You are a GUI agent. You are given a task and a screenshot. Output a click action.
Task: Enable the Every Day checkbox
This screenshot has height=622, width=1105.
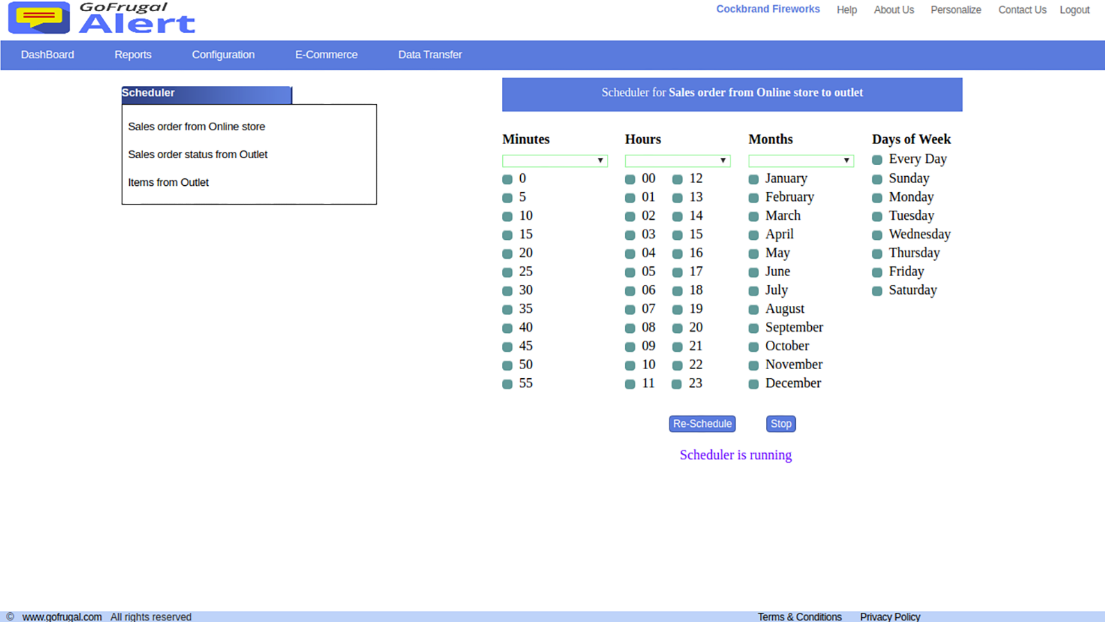click(x=877, y=160)
